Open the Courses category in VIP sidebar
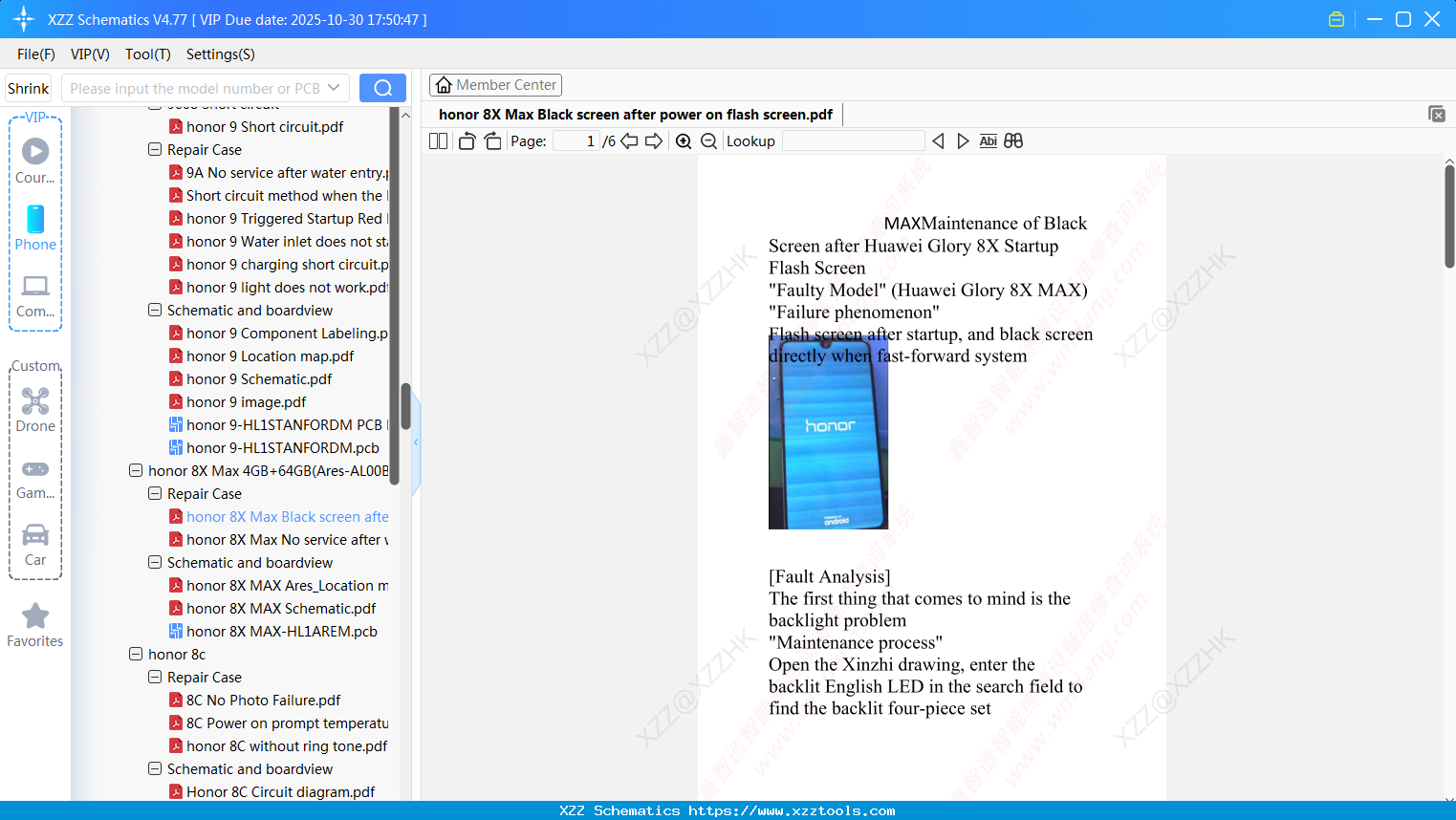The width and height of the screenshot is (1456, 820). (35, 162)
